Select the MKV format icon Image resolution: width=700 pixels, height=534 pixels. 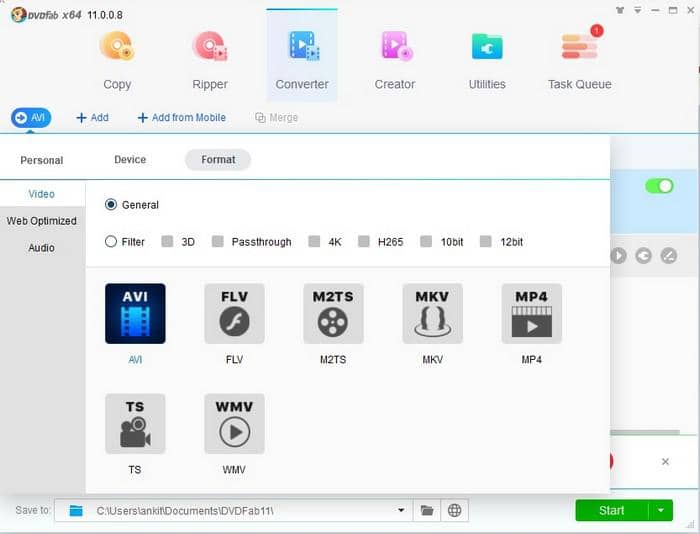click(x=433, y=313)
